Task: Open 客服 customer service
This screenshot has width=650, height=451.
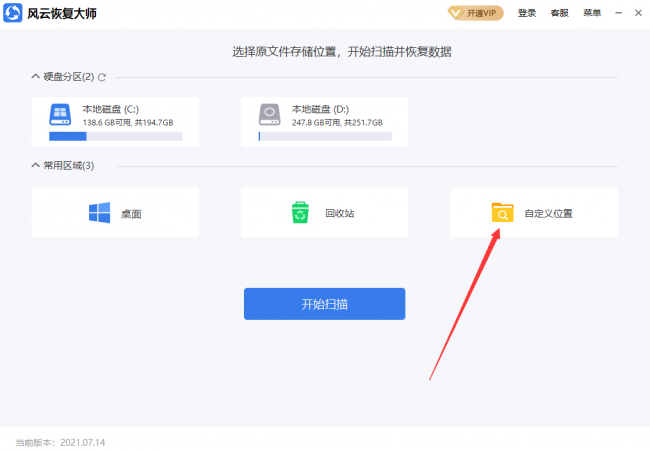Action: click(560, 13)
